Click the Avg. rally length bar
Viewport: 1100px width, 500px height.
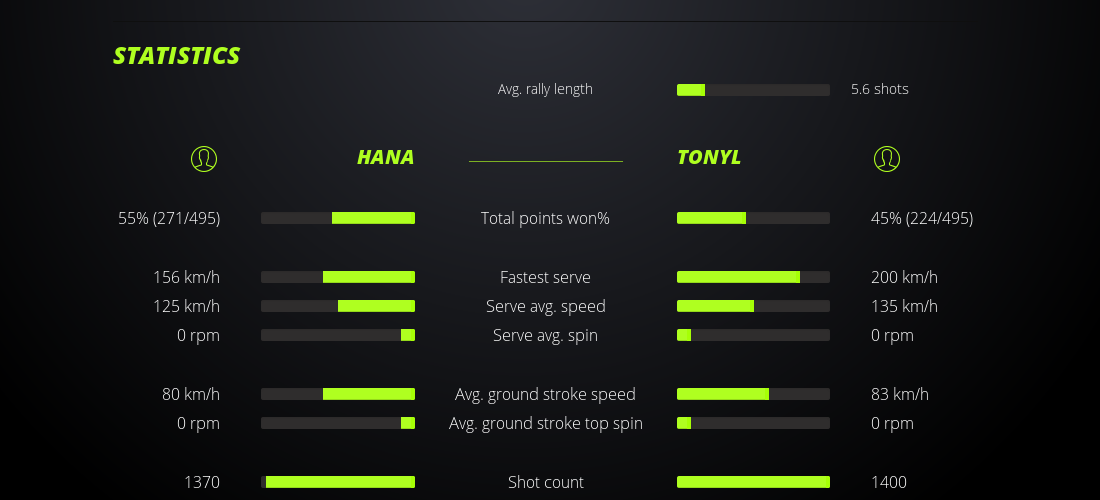tap(753, 90)
